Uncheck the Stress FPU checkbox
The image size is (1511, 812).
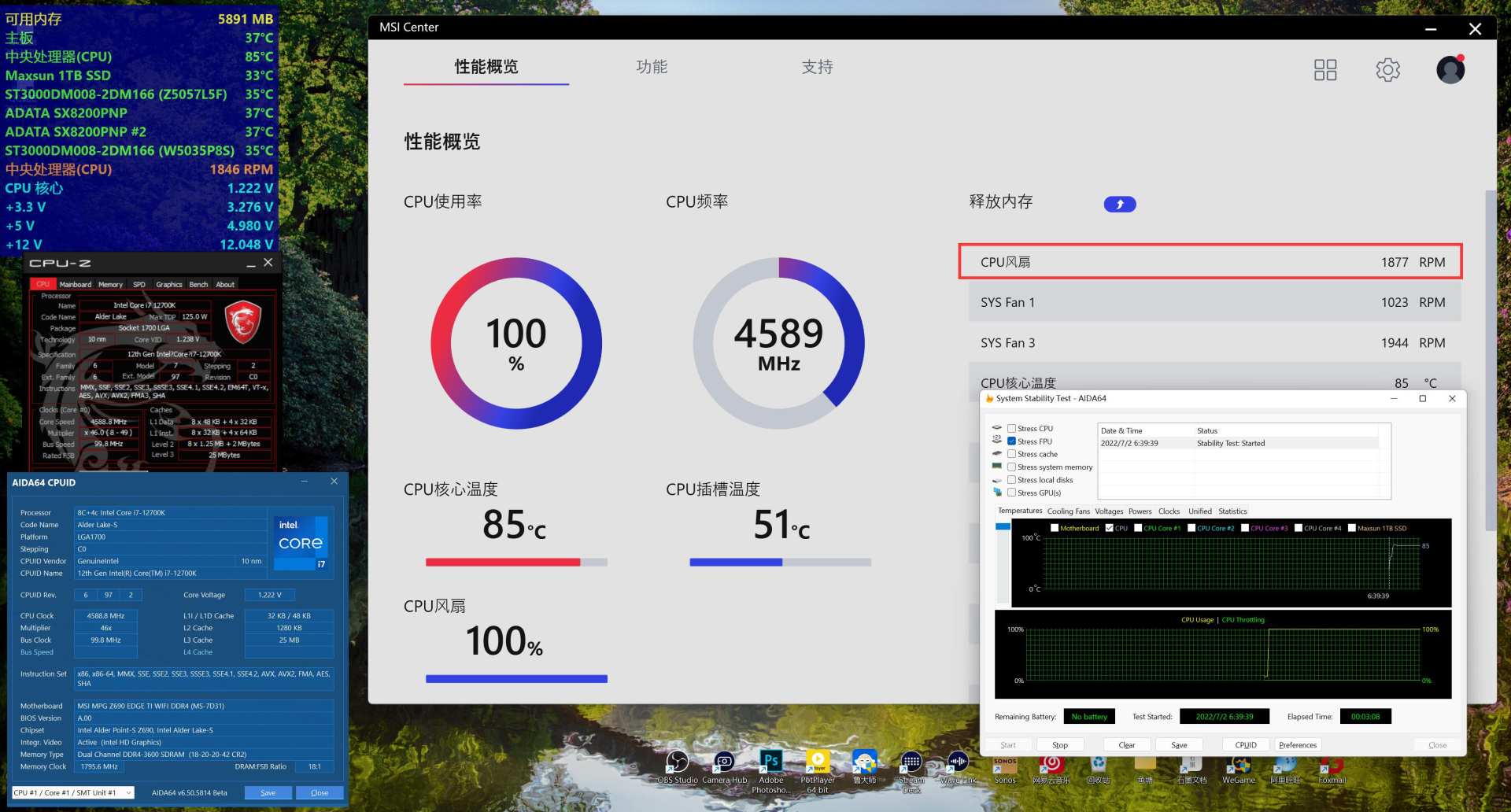point(1012,441)
